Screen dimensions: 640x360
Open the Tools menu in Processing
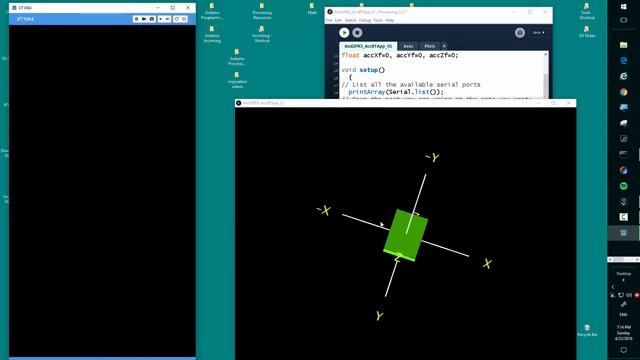click(378, 20)
